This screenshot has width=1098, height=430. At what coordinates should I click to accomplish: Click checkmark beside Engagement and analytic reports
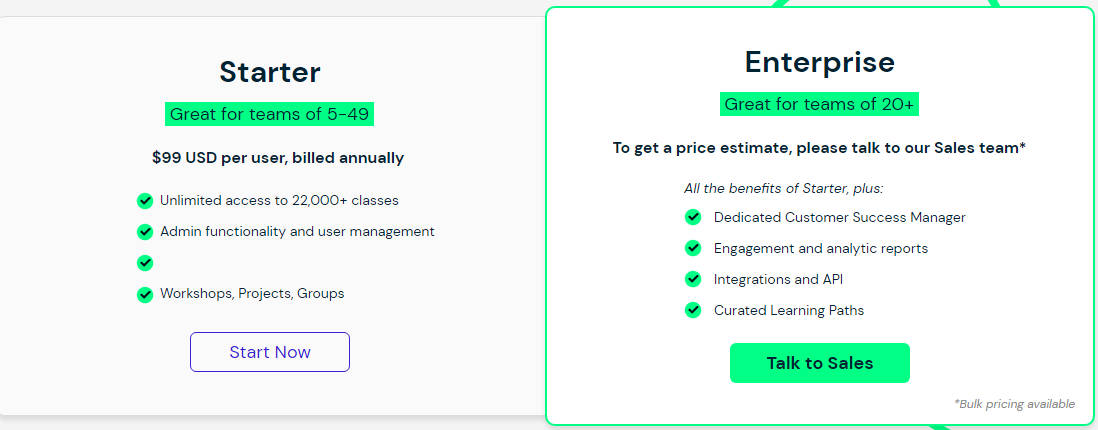(692, 248)
